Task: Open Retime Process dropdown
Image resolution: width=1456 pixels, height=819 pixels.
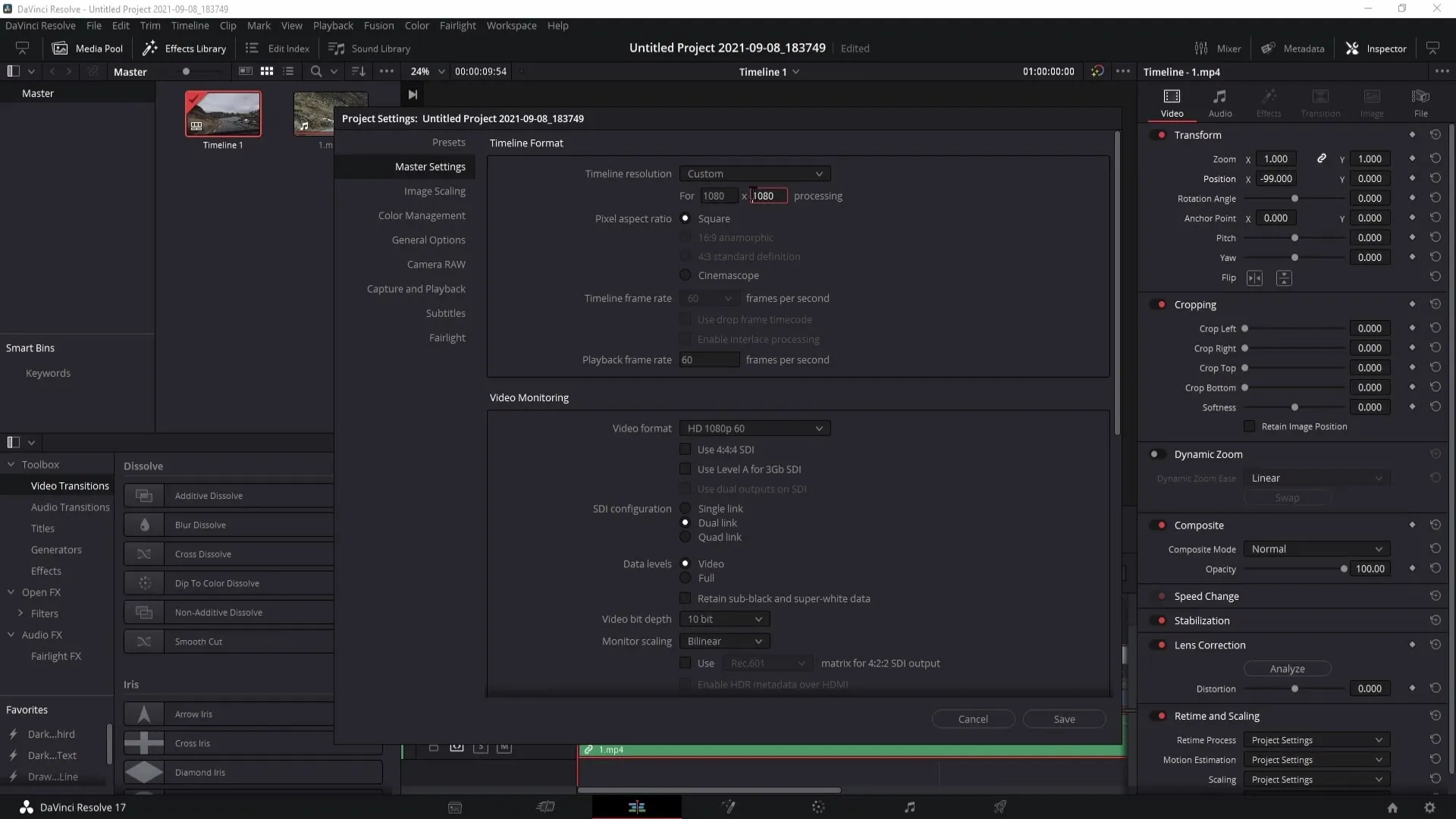Action: pyautogui.click(x=1316, y=740)
